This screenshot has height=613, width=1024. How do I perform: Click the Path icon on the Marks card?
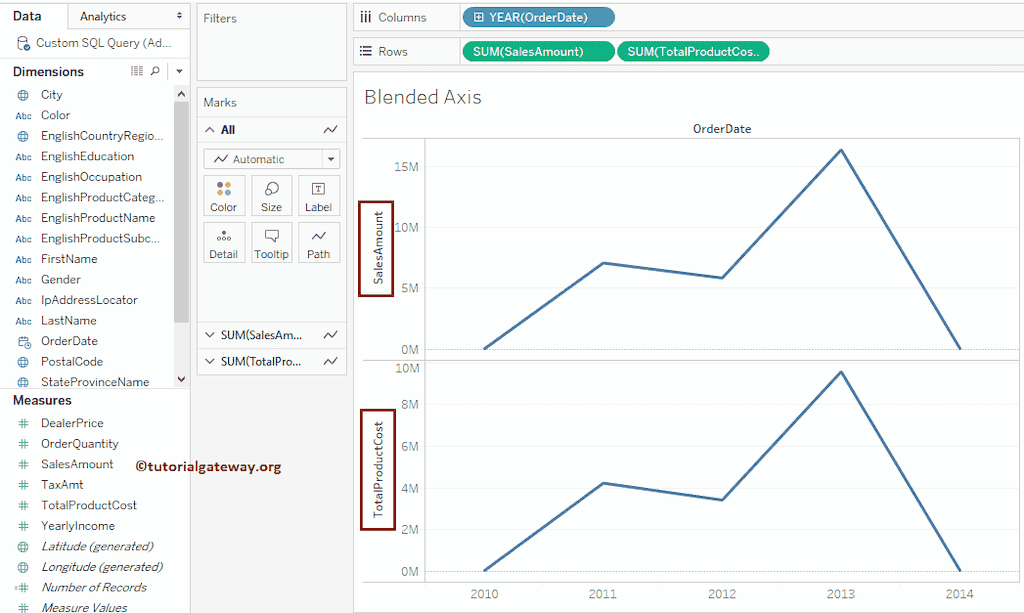point(318,242)
